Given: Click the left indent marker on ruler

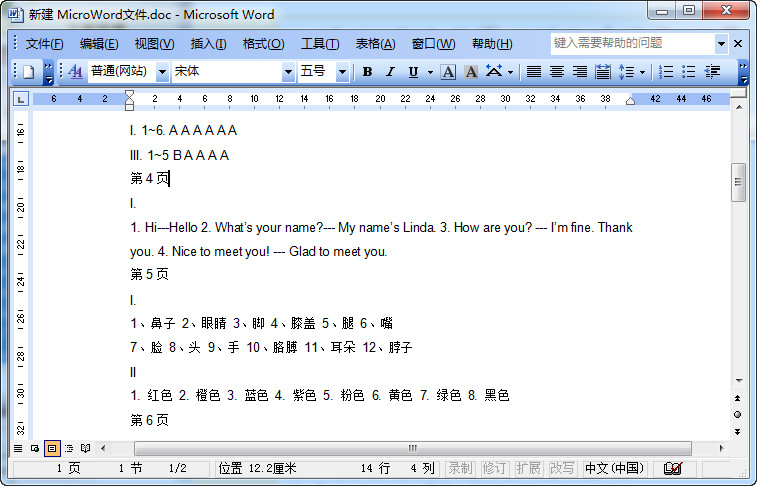Looking at the screenshot, I should point(129,108).
